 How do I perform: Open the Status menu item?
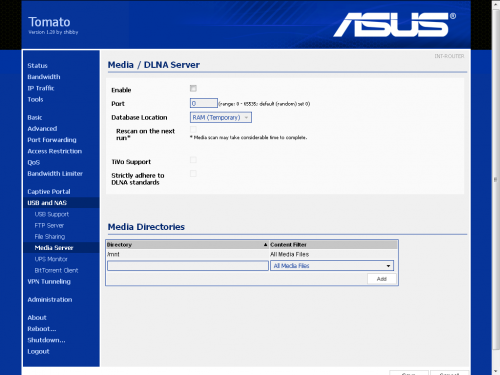37,66
